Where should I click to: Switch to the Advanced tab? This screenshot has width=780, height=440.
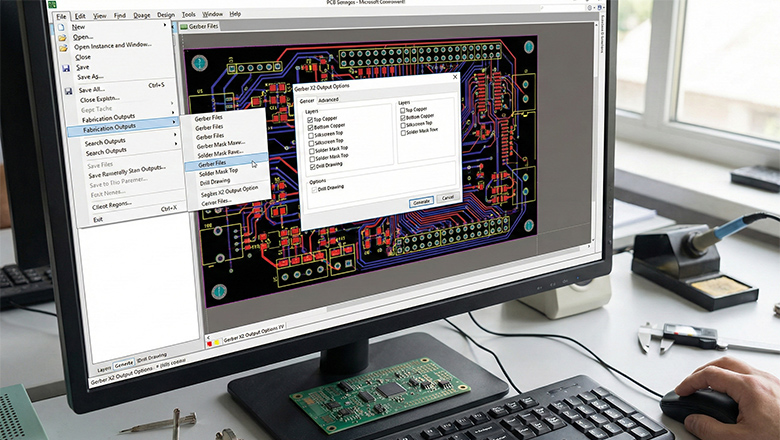329,100
